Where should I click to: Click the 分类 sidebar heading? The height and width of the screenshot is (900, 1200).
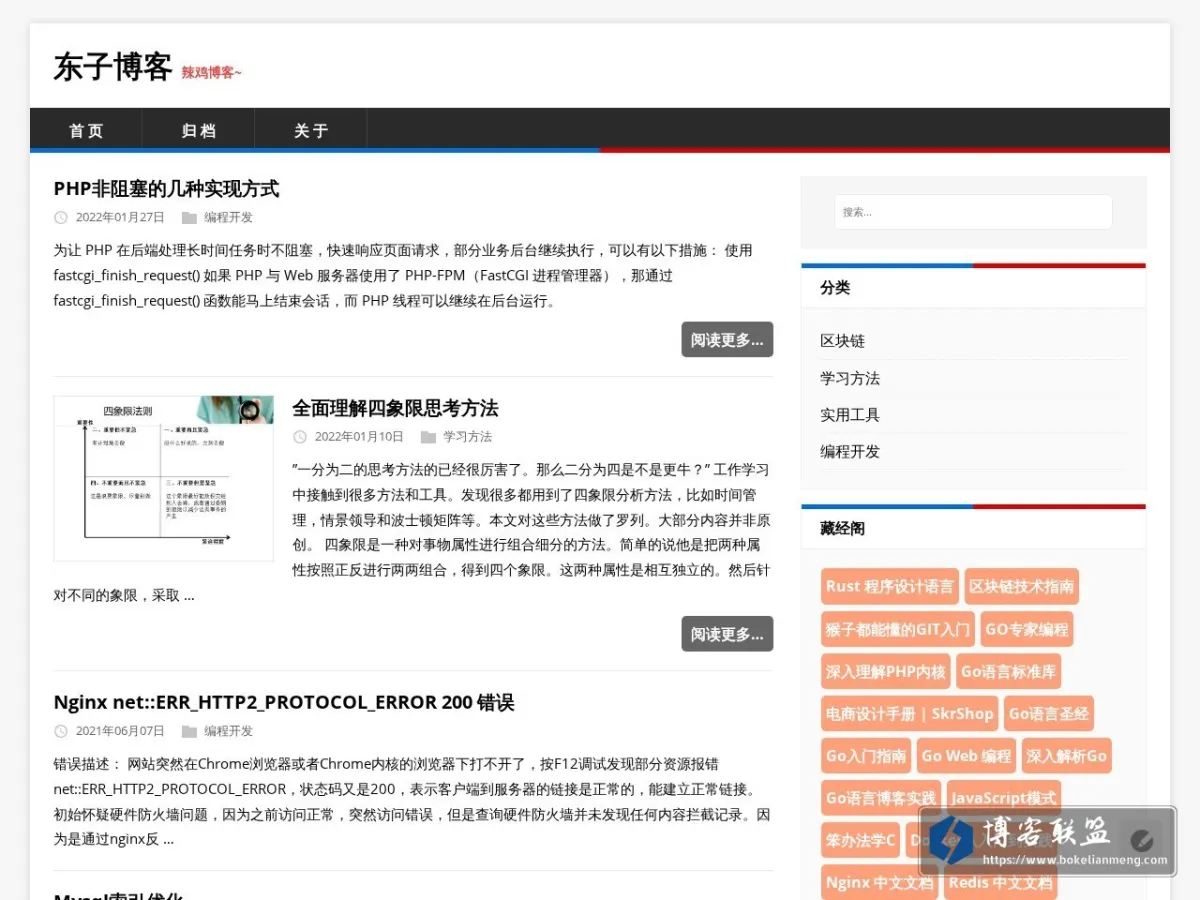[835, 288]
